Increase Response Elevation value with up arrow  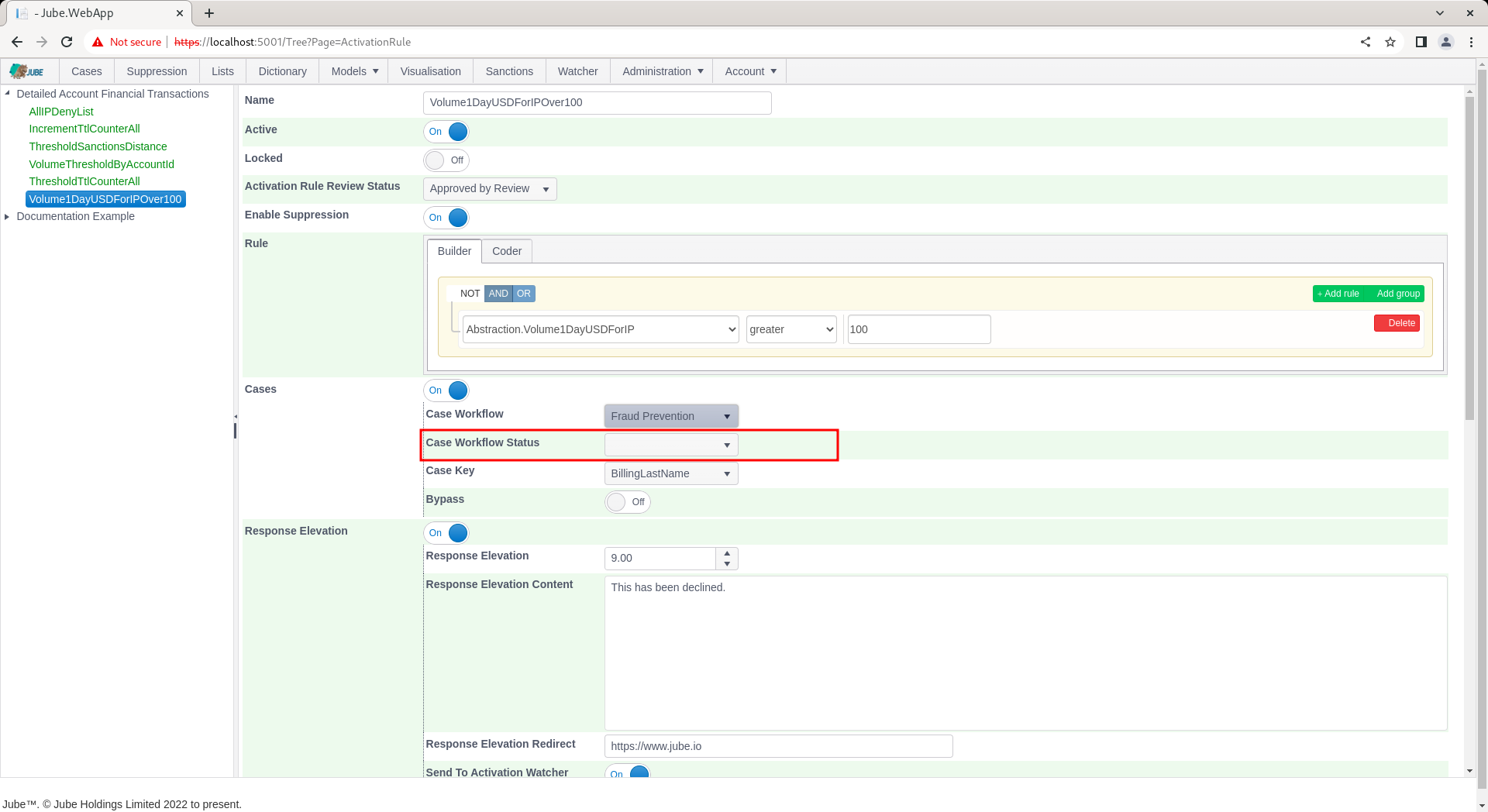[727, 553]
